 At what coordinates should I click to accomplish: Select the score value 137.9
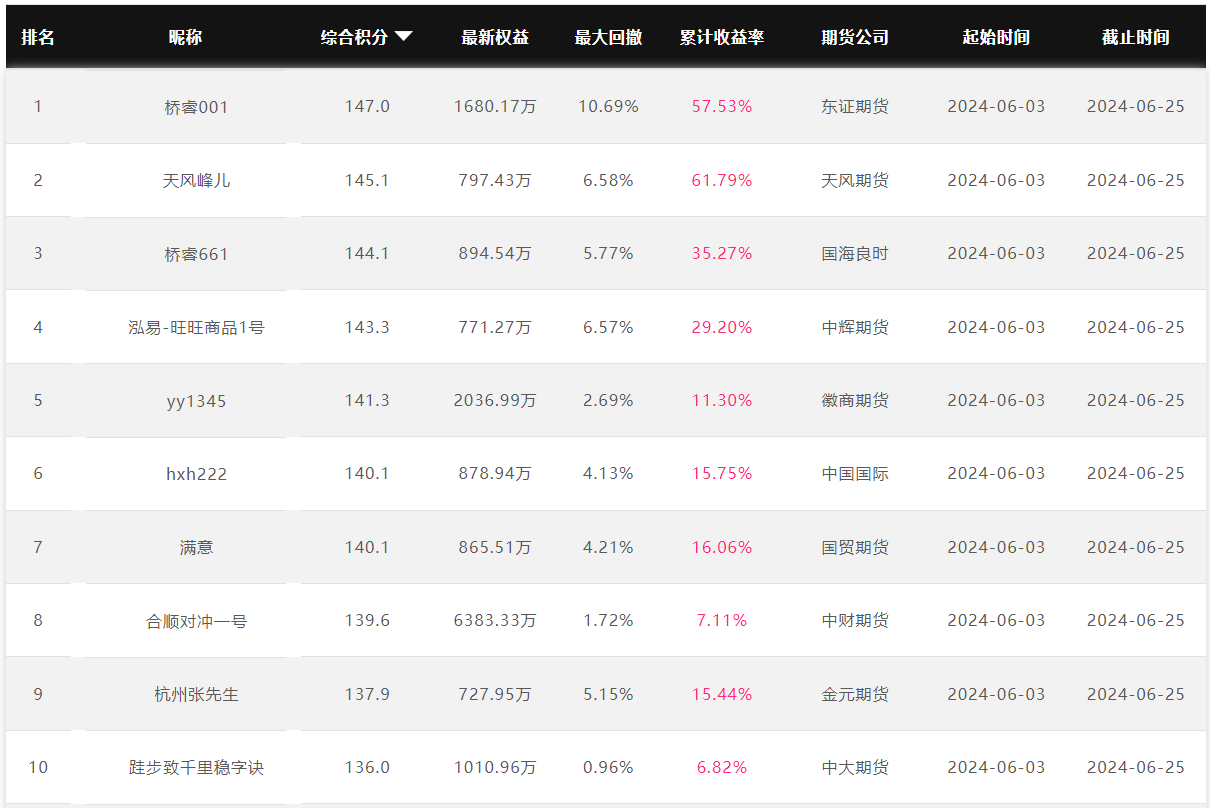tap(367, 694)
